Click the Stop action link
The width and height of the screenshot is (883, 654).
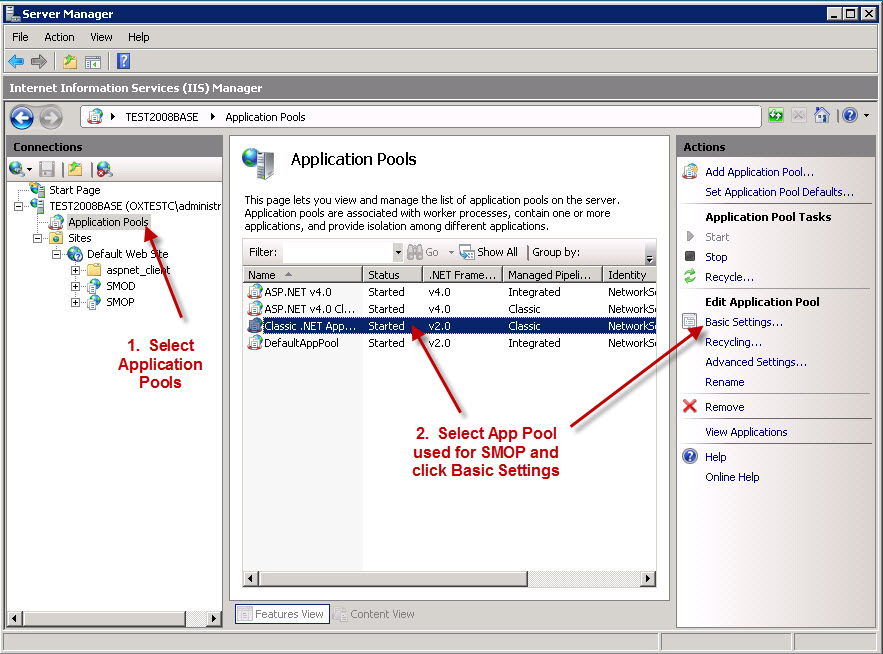tap(716, 257)
